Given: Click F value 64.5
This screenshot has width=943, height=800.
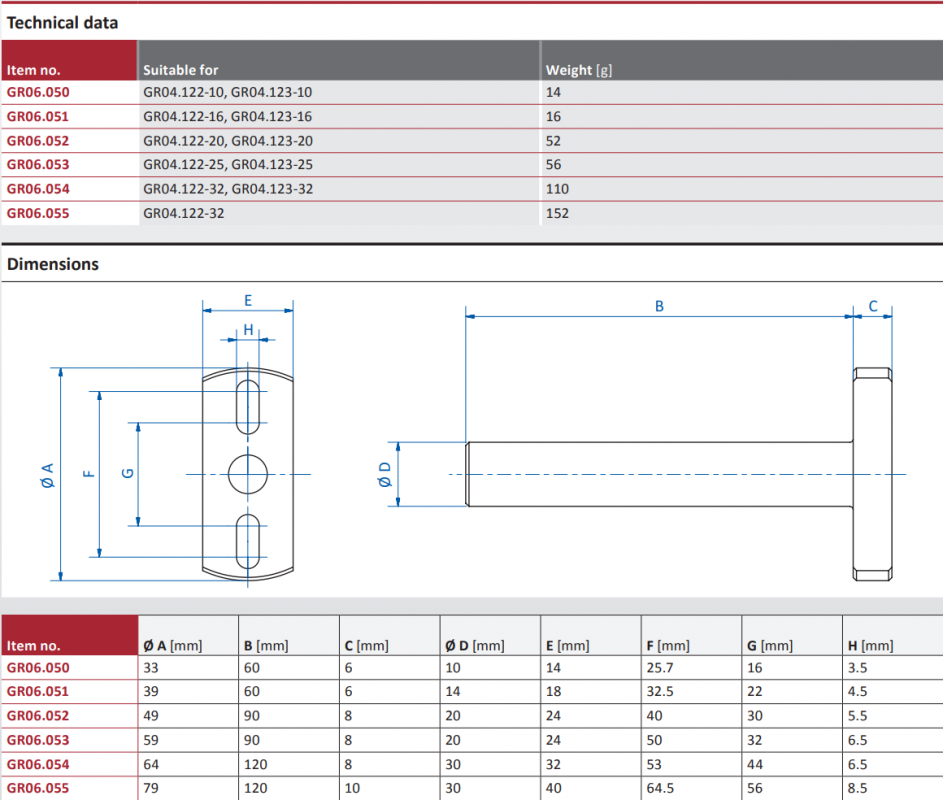Looking at the screenshot, I should tap(660, 788).
